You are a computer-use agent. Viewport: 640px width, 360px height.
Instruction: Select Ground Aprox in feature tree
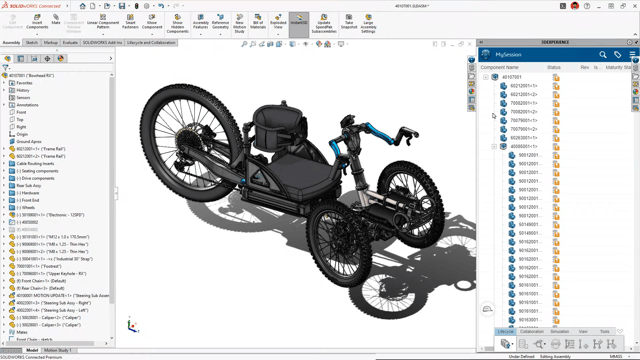29,142
